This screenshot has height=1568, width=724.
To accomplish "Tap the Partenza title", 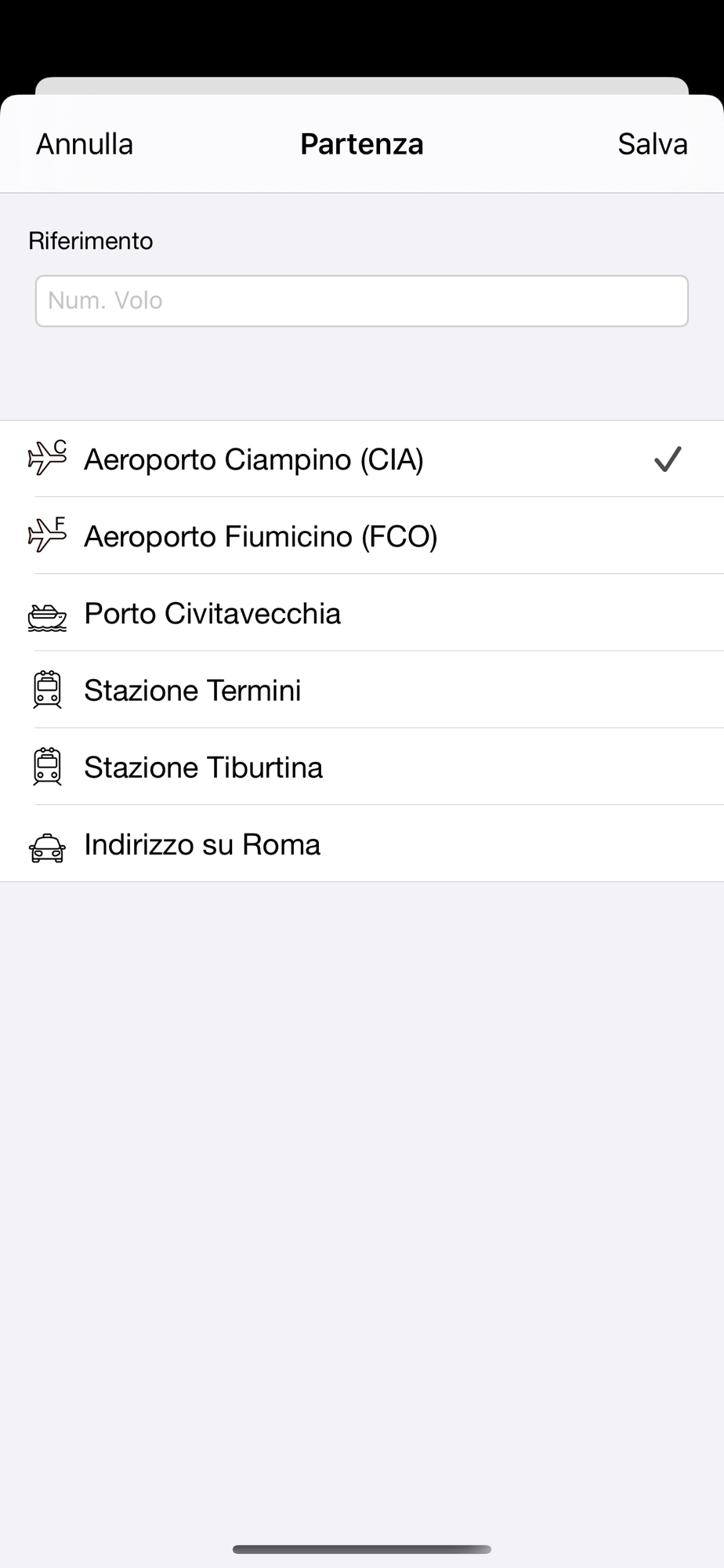I will coord(362,144).
